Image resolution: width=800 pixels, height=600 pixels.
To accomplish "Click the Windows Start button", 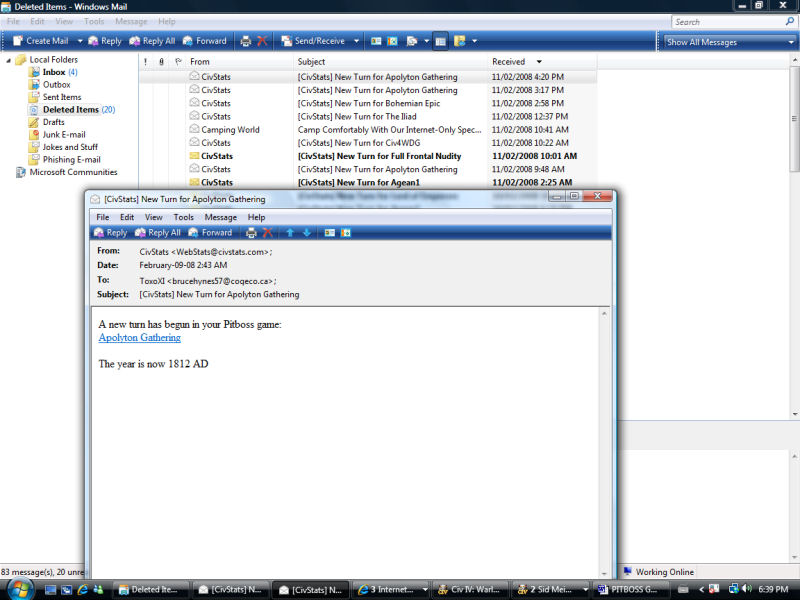I will (19, 588).
